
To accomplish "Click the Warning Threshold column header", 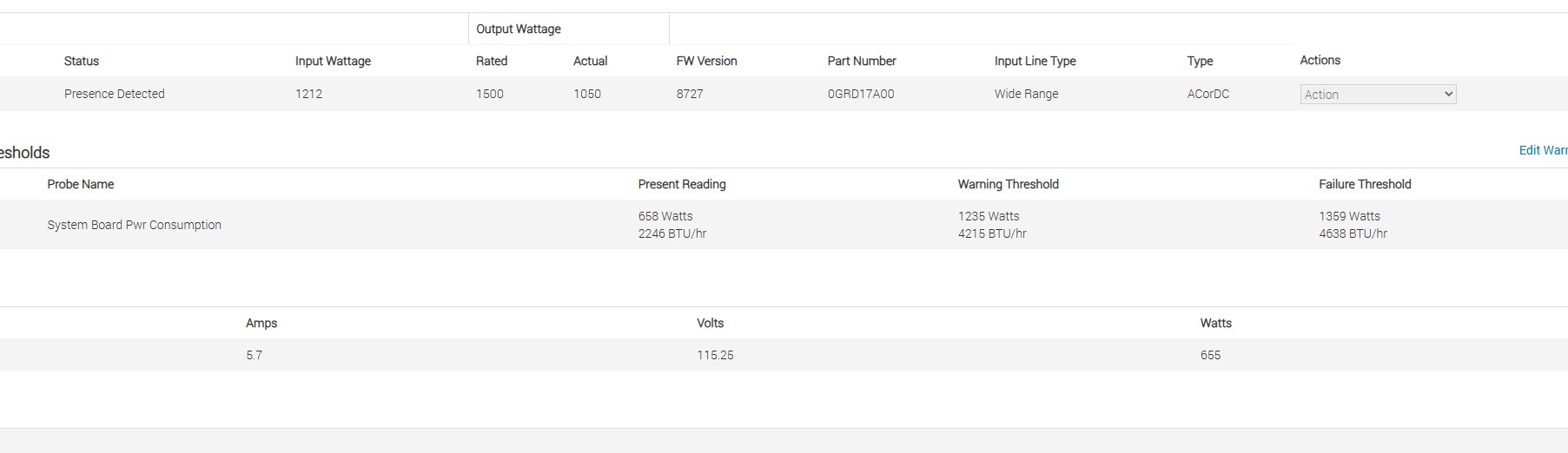I will click(x=1008, y=184).
